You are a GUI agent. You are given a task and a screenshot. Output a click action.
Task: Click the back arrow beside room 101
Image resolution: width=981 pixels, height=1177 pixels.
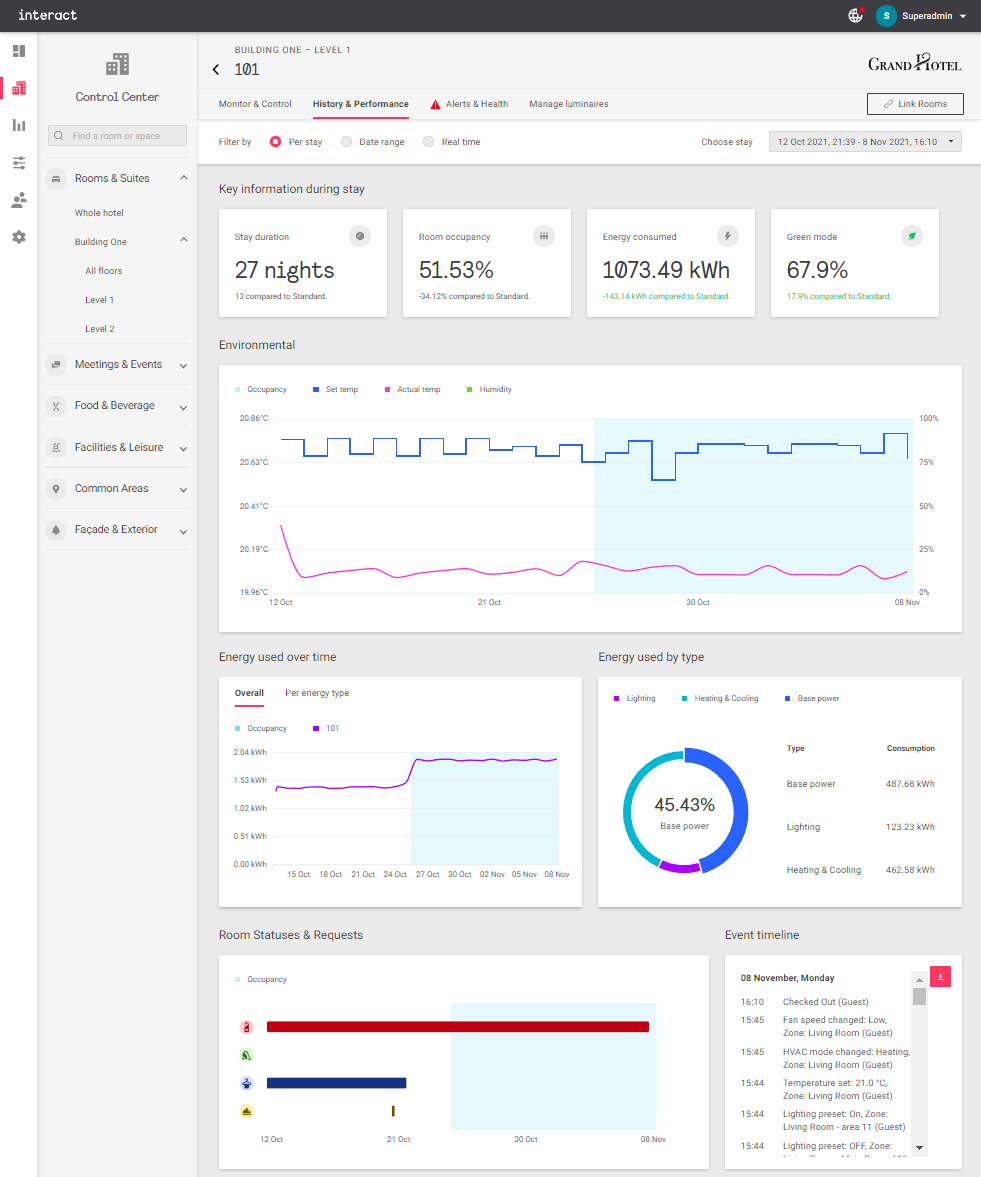pos(216,70)
